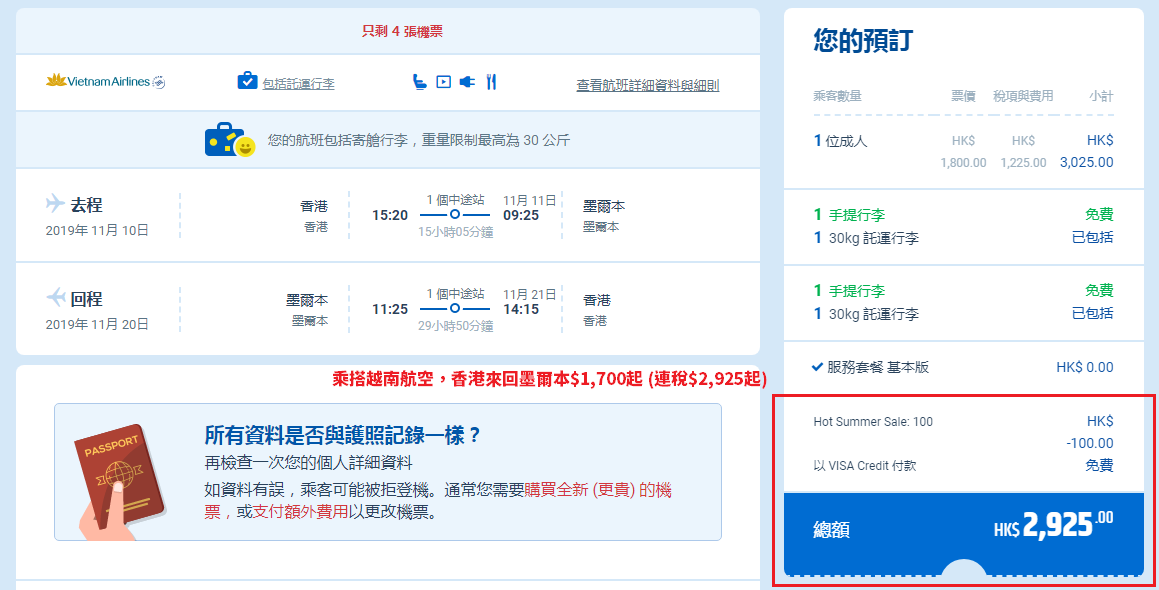1159x590 pixels.
Task: Click the 11月 11日 arrival date
Action: point(529,200)
